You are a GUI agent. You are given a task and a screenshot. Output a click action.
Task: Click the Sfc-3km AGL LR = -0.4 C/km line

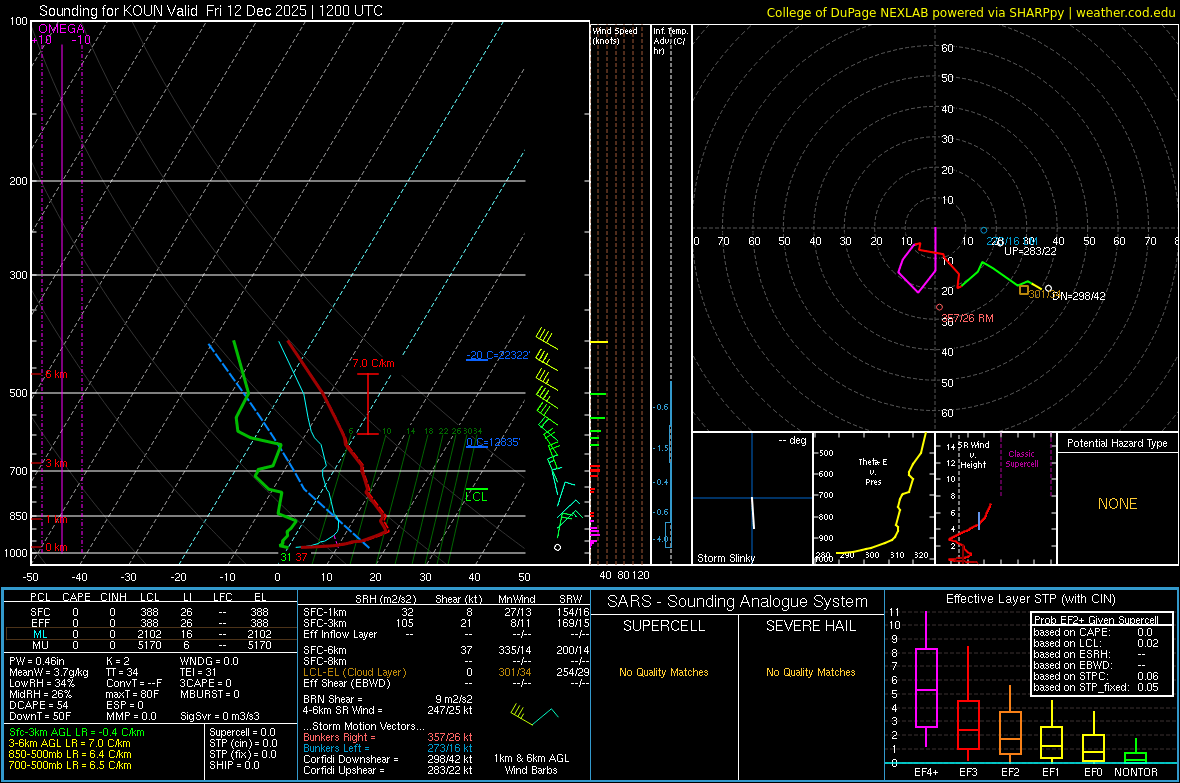tap(77, 733)
